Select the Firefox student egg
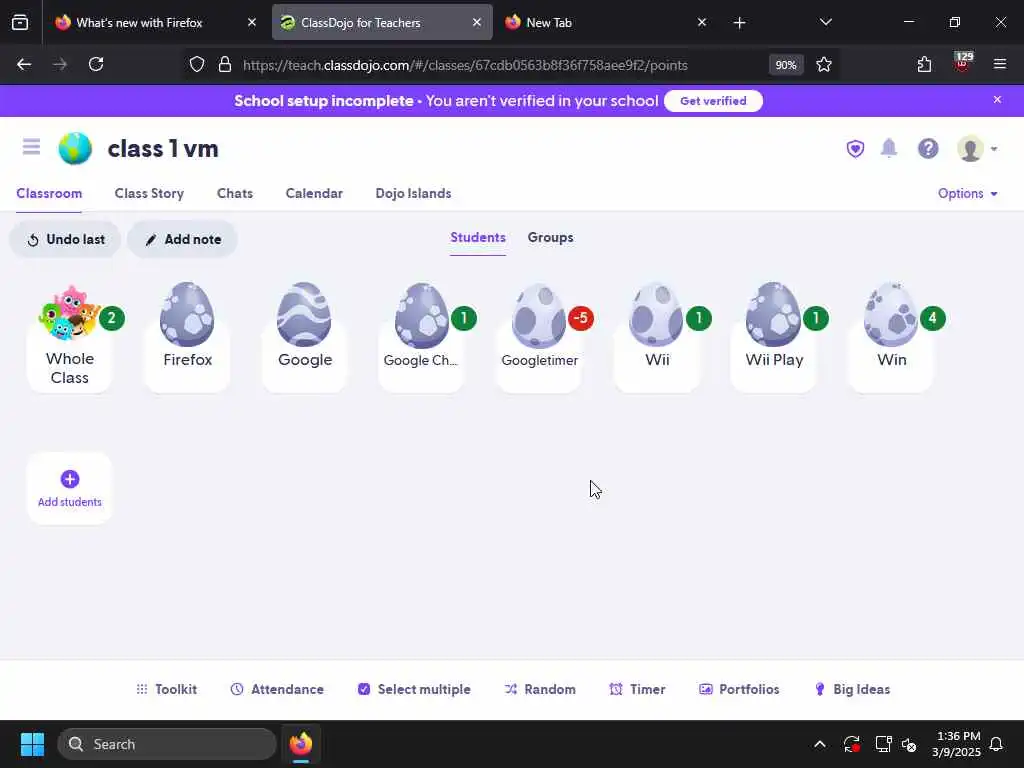The height and width of the screenshot is (768, 1024). 187,338
